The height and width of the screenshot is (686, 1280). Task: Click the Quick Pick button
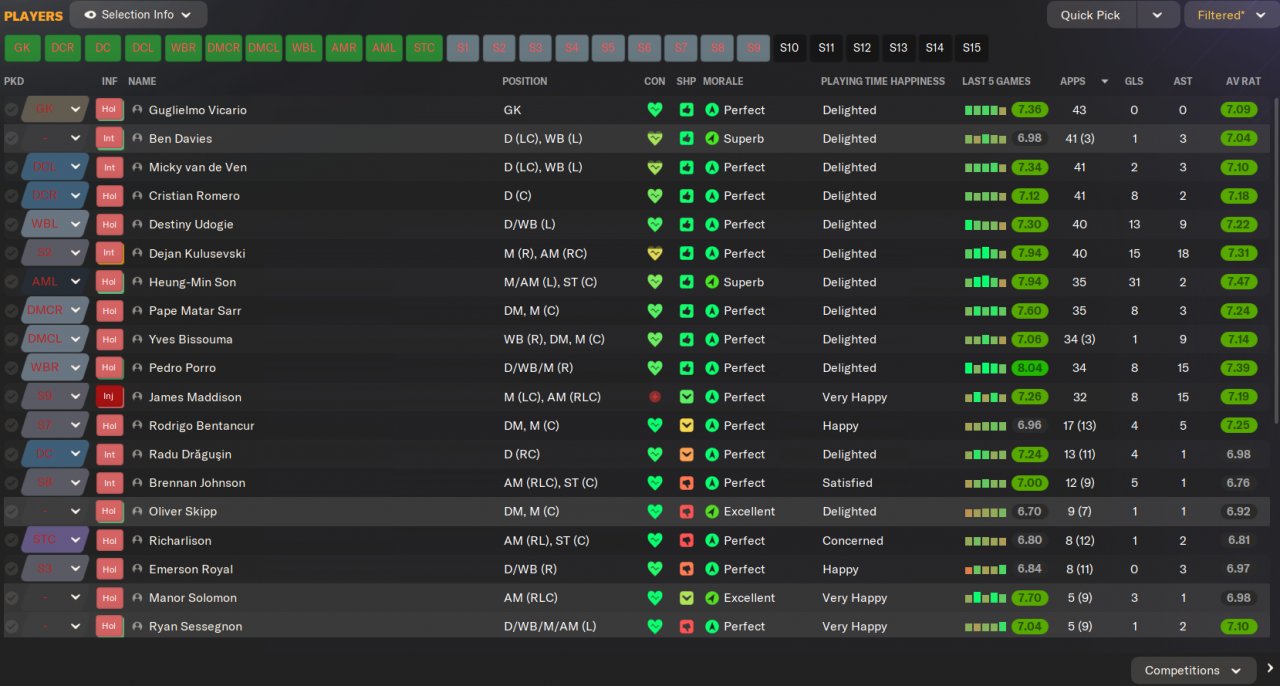[x=1091, y=15]
